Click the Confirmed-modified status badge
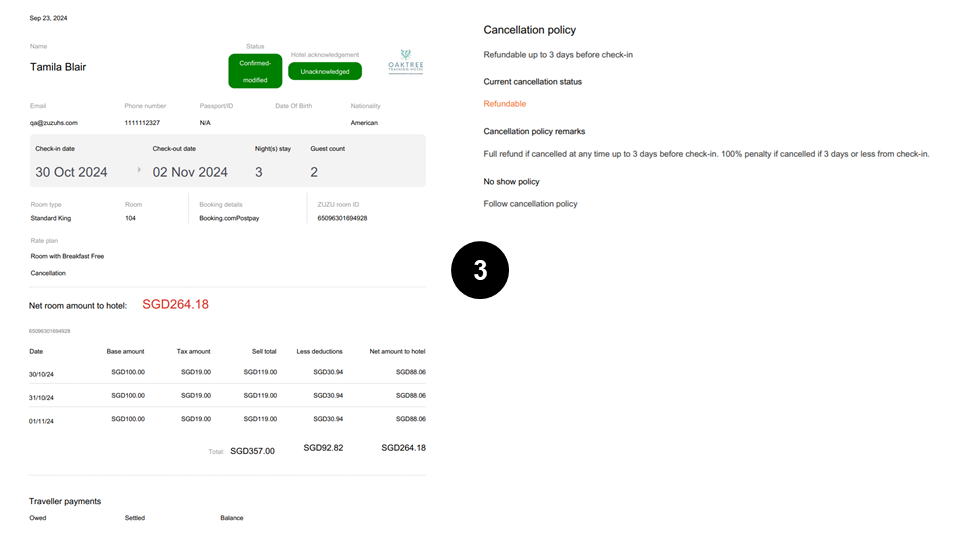 point(255,71)
